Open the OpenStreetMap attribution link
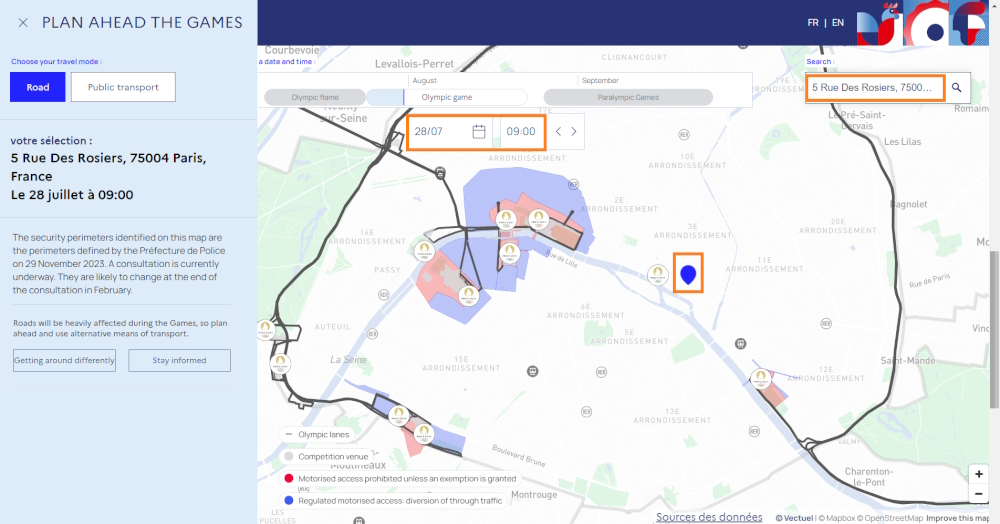 pyautogui.click(x=890, y=518)
